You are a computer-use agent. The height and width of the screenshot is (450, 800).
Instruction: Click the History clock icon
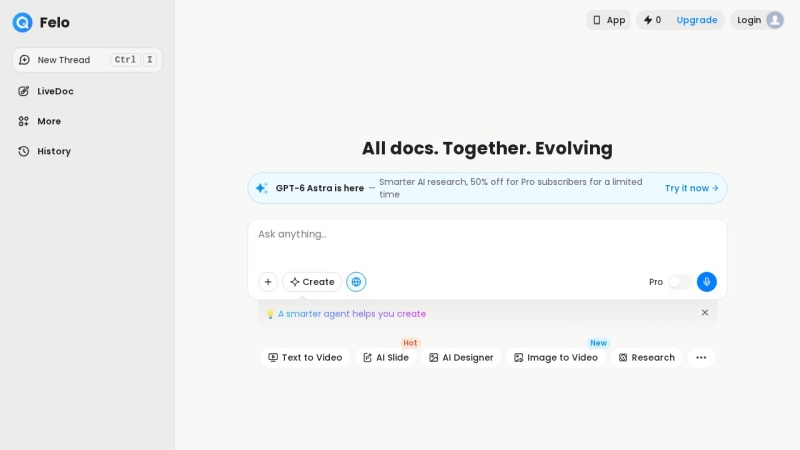(x=23, y=152)
